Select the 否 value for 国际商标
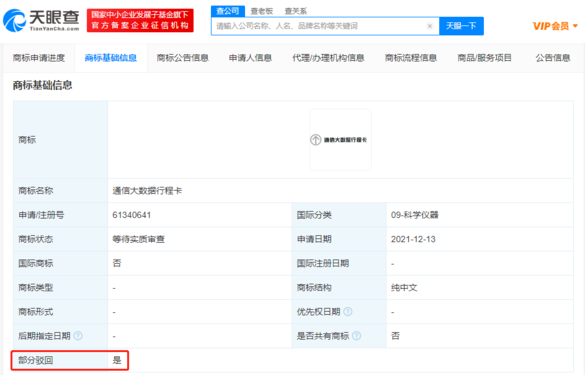585x375 pixels. tap(117, 263)
